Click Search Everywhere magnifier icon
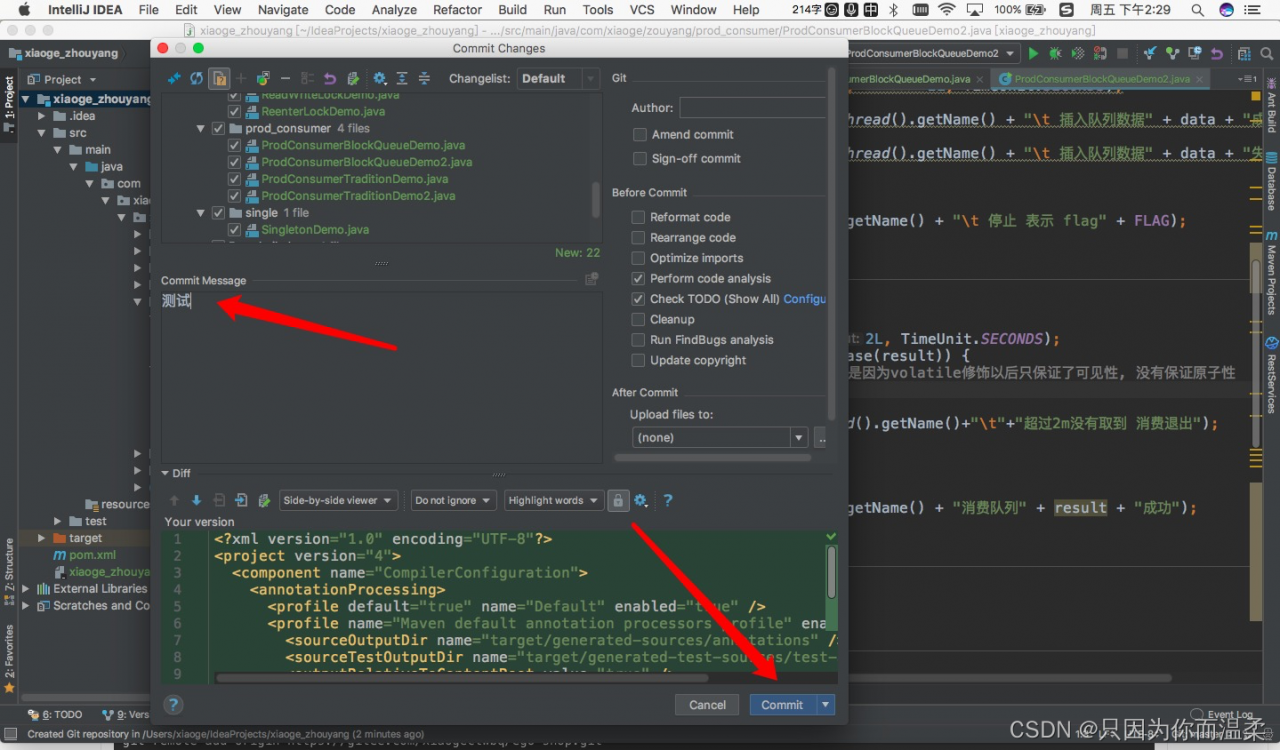The image size is (1280, 750). coord(1267,53)
